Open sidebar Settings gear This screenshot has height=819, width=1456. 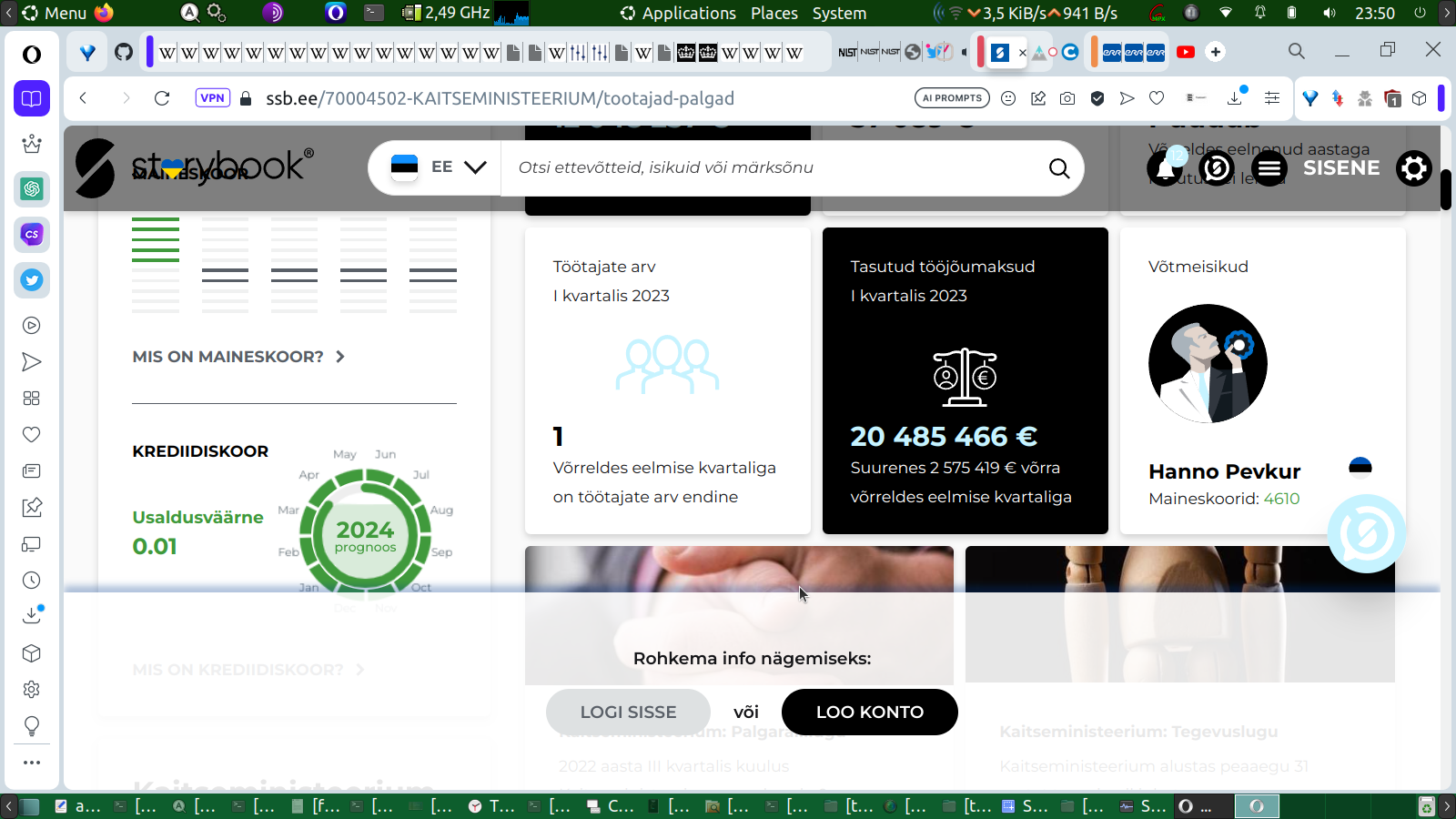[32, 690]
